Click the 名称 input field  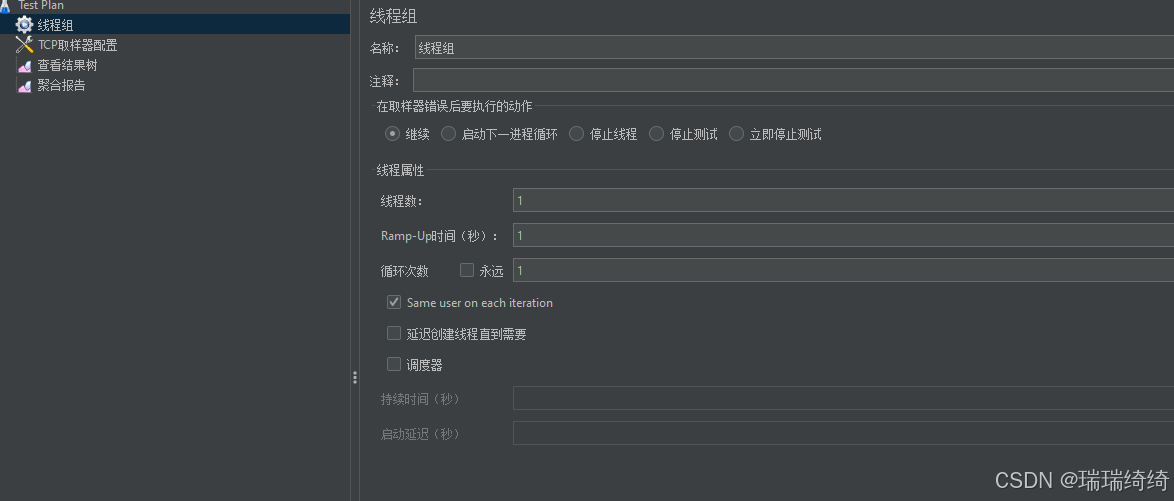[x=794, y=48]
